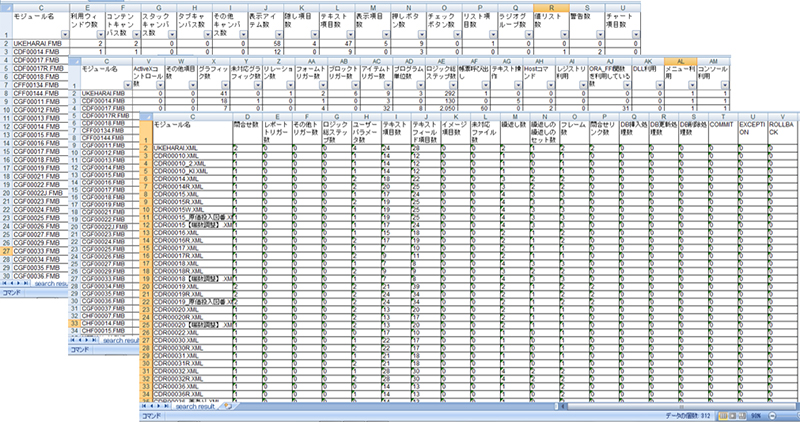The height and width of the screenshot is (422, 800).
Task: Go to next sheet in front window
Action: click(x=159, y=406)
